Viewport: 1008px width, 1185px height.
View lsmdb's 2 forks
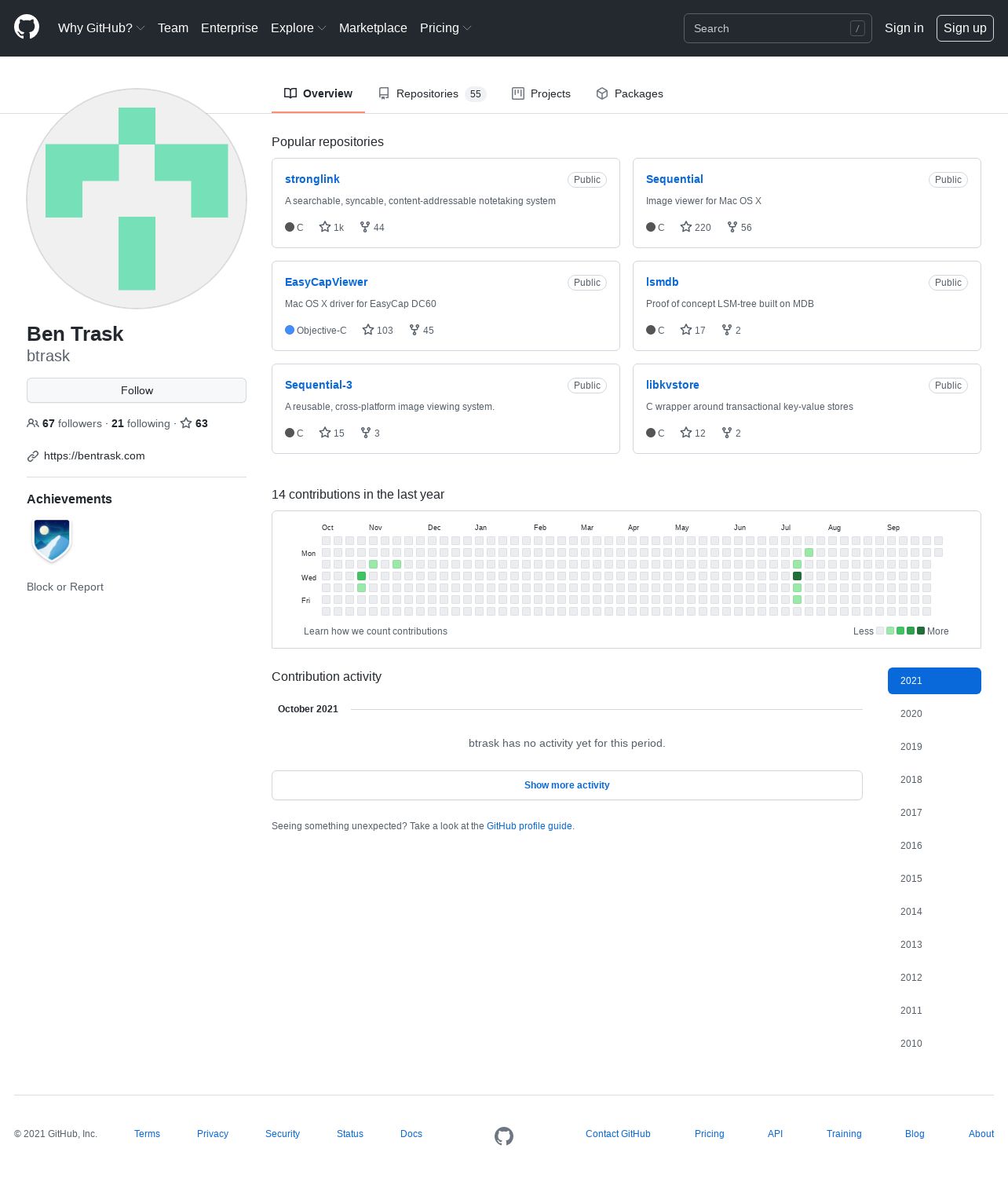731,330
